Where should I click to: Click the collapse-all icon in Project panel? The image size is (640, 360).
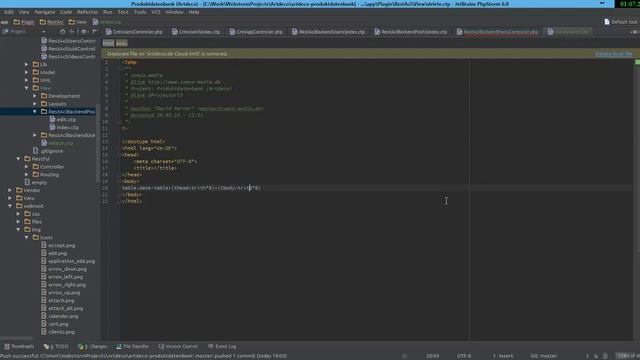[x=72, y=31]
